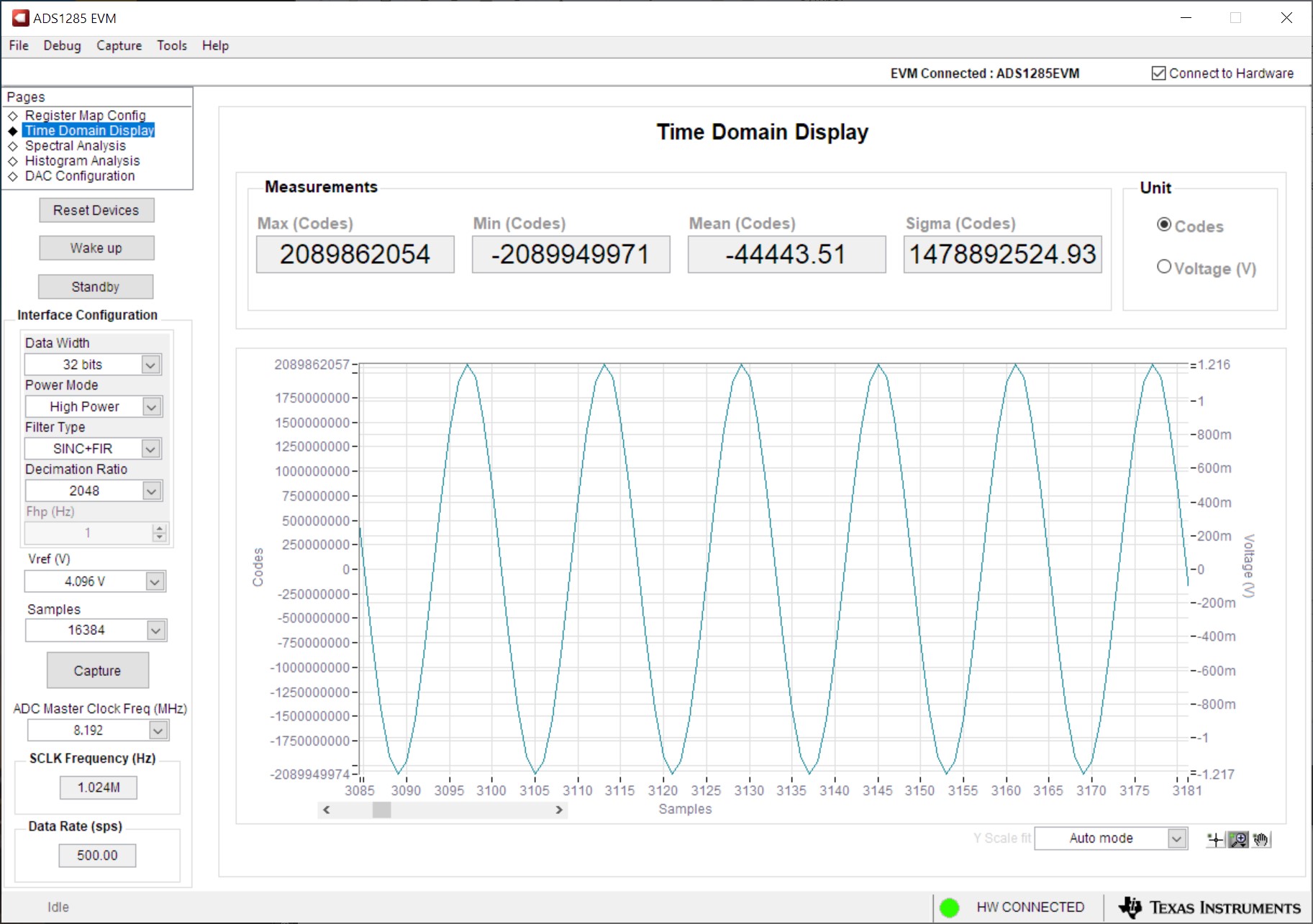This screenshot has width=1313, height=924.
Task: Click the Wake up button
Action: click(96, 248)
